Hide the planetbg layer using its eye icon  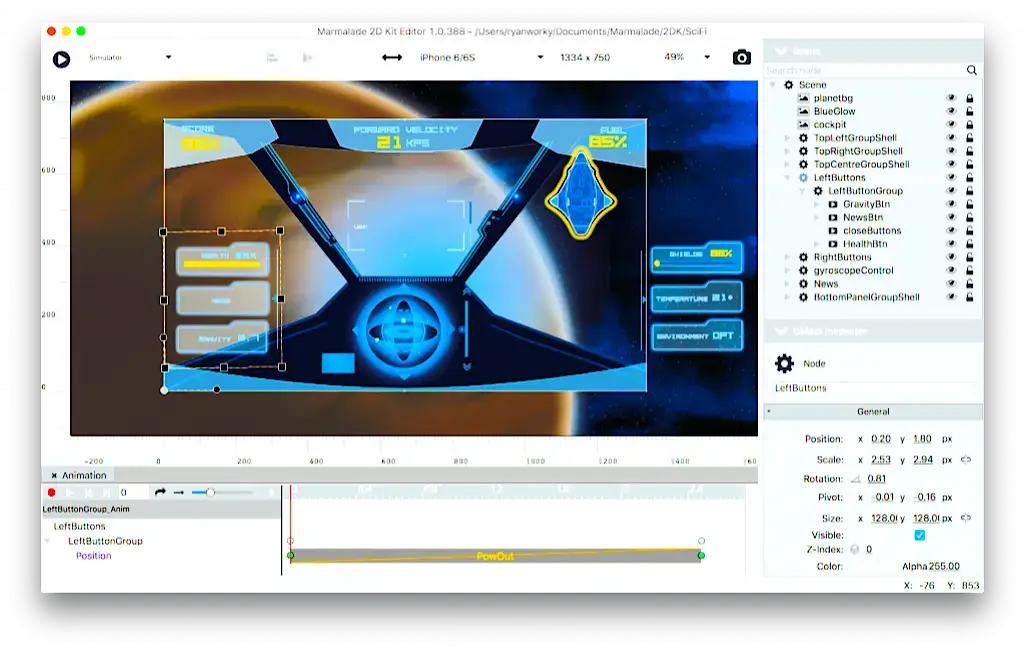(951, 98)
